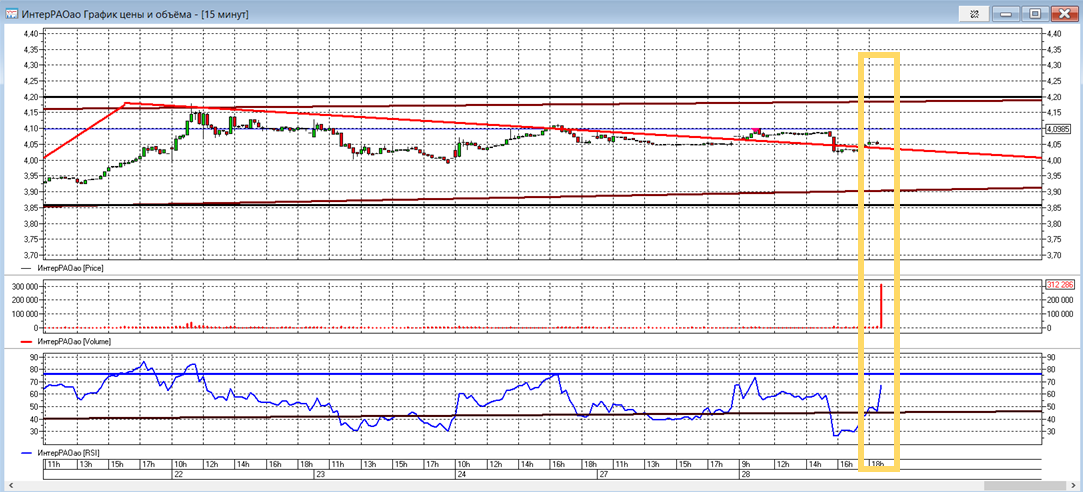This screenshot has height=492, width=1083.
Task: Click the red legend line swatch for Volume
Action: 28,341
